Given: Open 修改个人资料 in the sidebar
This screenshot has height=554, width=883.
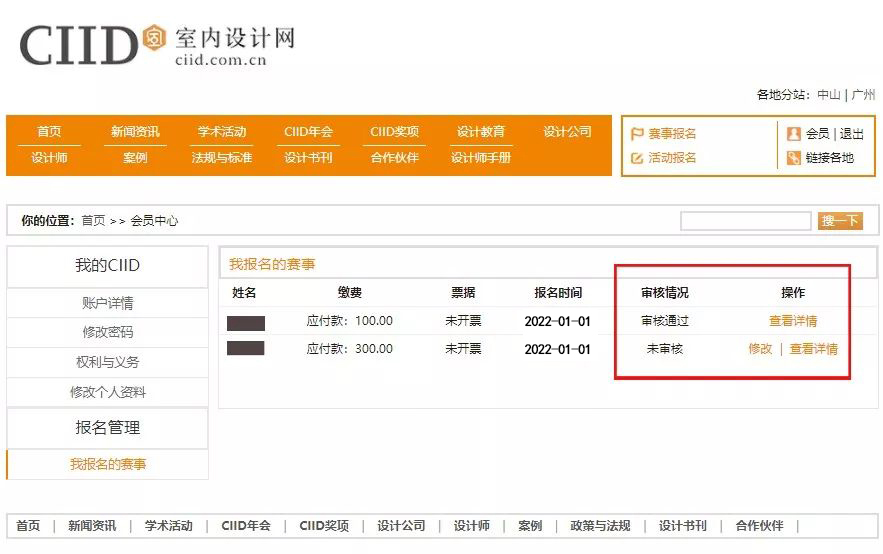Looking at the screenshot, I should pyautogui.click(x=108, y=392).
